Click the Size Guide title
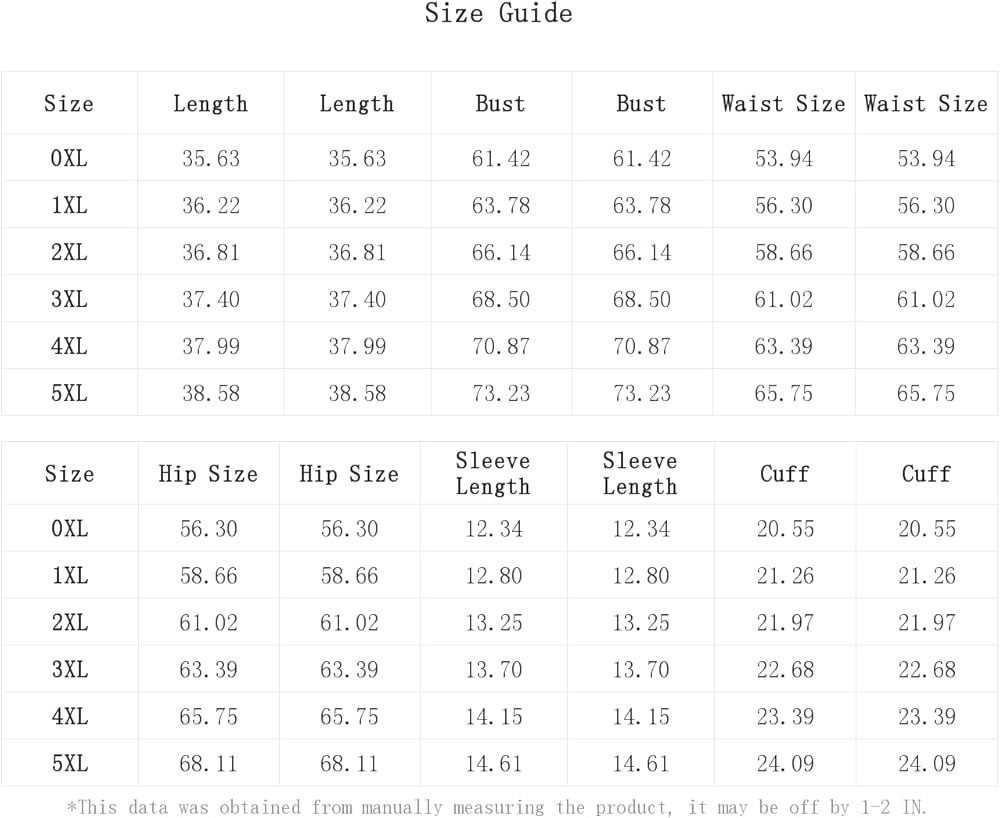 pyautogui.click(x=498, y=14)
